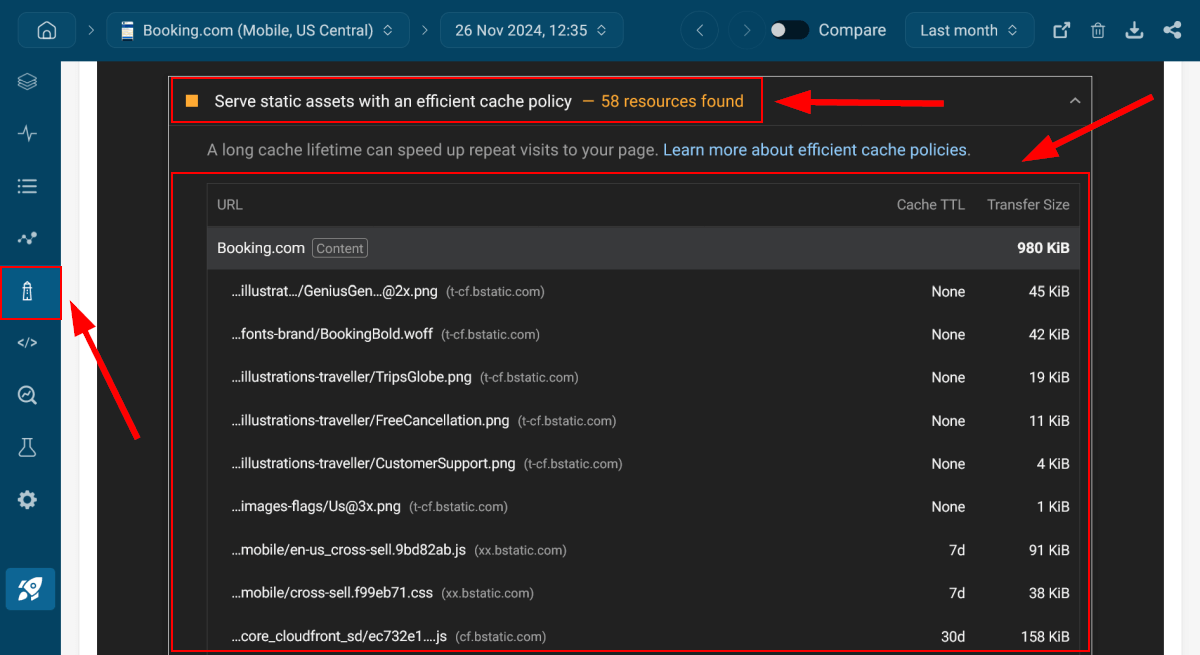
Task: Open the Us@3x.png flag resource URL
Action: (x=316, y=507)
